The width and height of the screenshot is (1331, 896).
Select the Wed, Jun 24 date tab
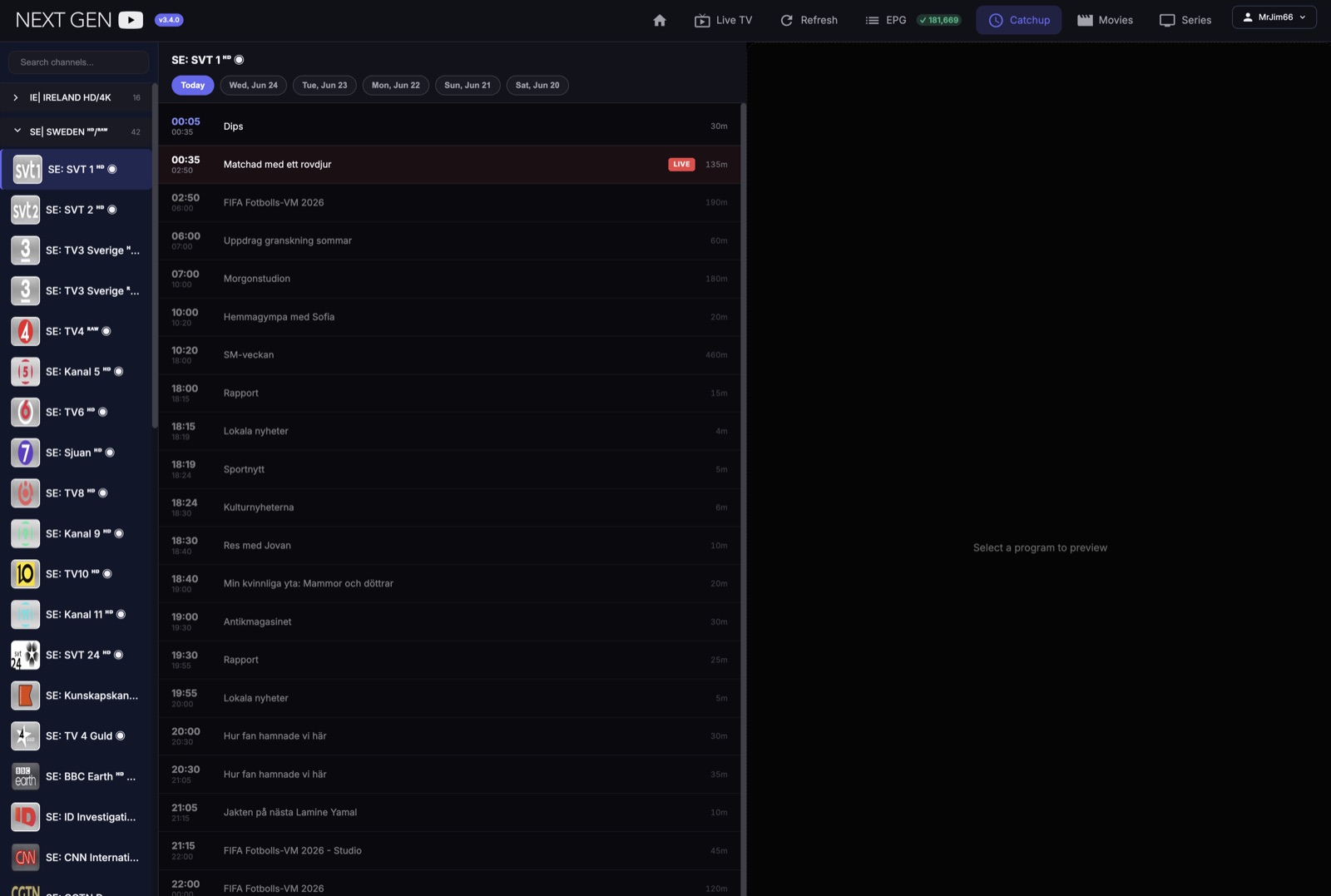[254, 85]
